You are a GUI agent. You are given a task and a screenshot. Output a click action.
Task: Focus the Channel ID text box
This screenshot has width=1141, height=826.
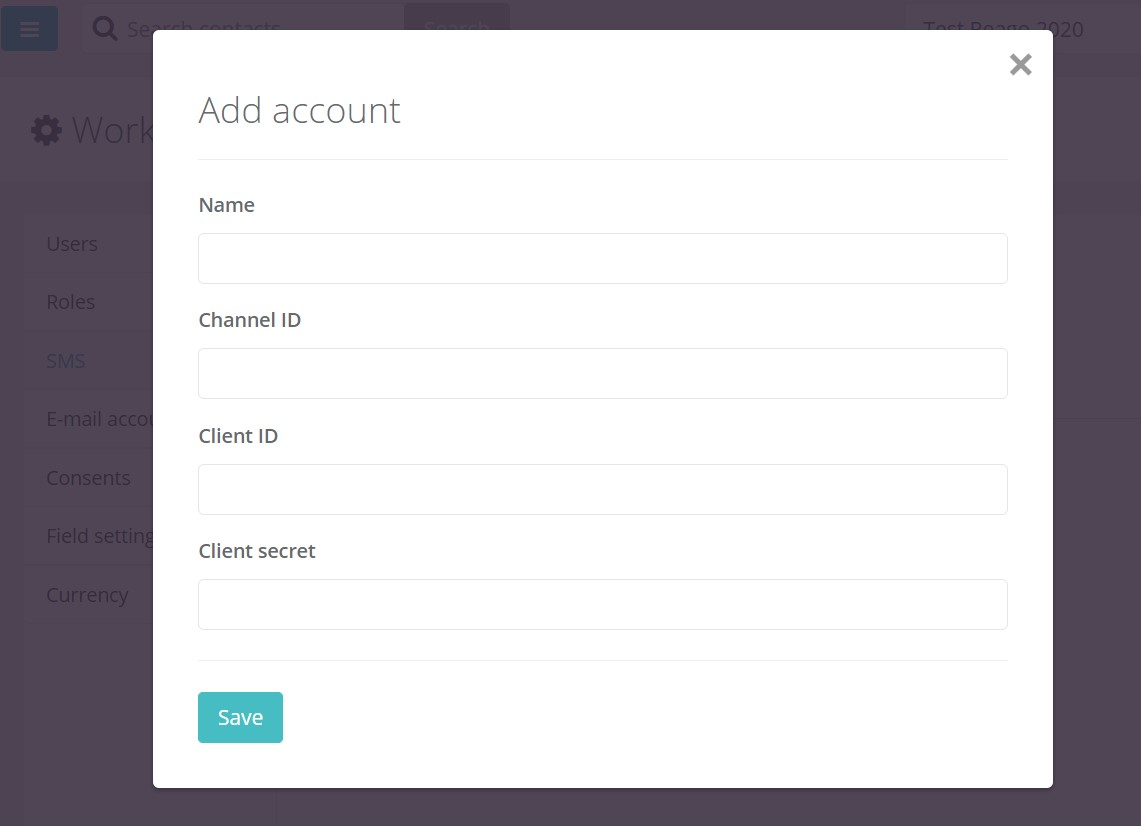click(603, 373)
